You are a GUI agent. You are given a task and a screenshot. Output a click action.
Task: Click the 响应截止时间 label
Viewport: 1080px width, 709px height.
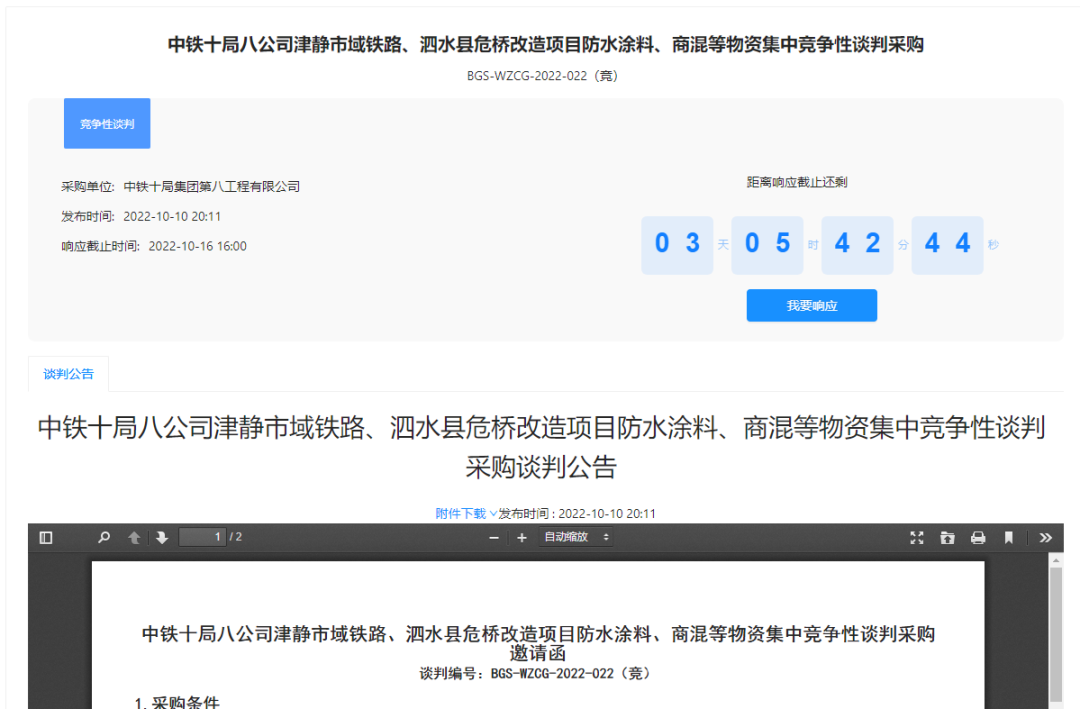pyautogui.click(x=101, y=246)
